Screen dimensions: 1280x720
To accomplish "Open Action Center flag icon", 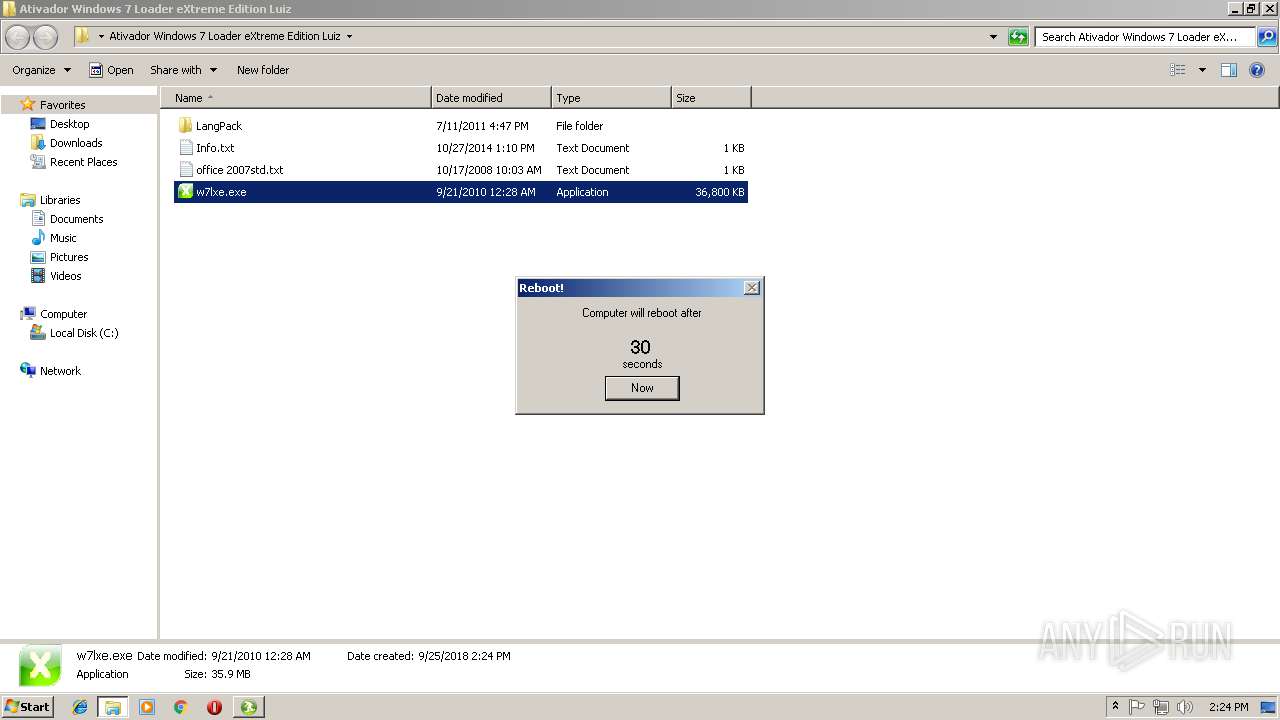I will pyautogui.click(x=1138, y=707).
